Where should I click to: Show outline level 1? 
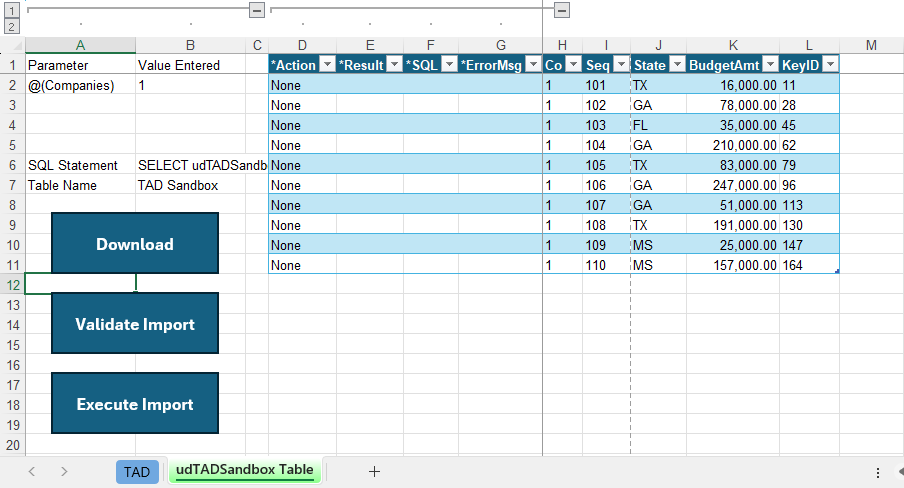tap(12, 10)
